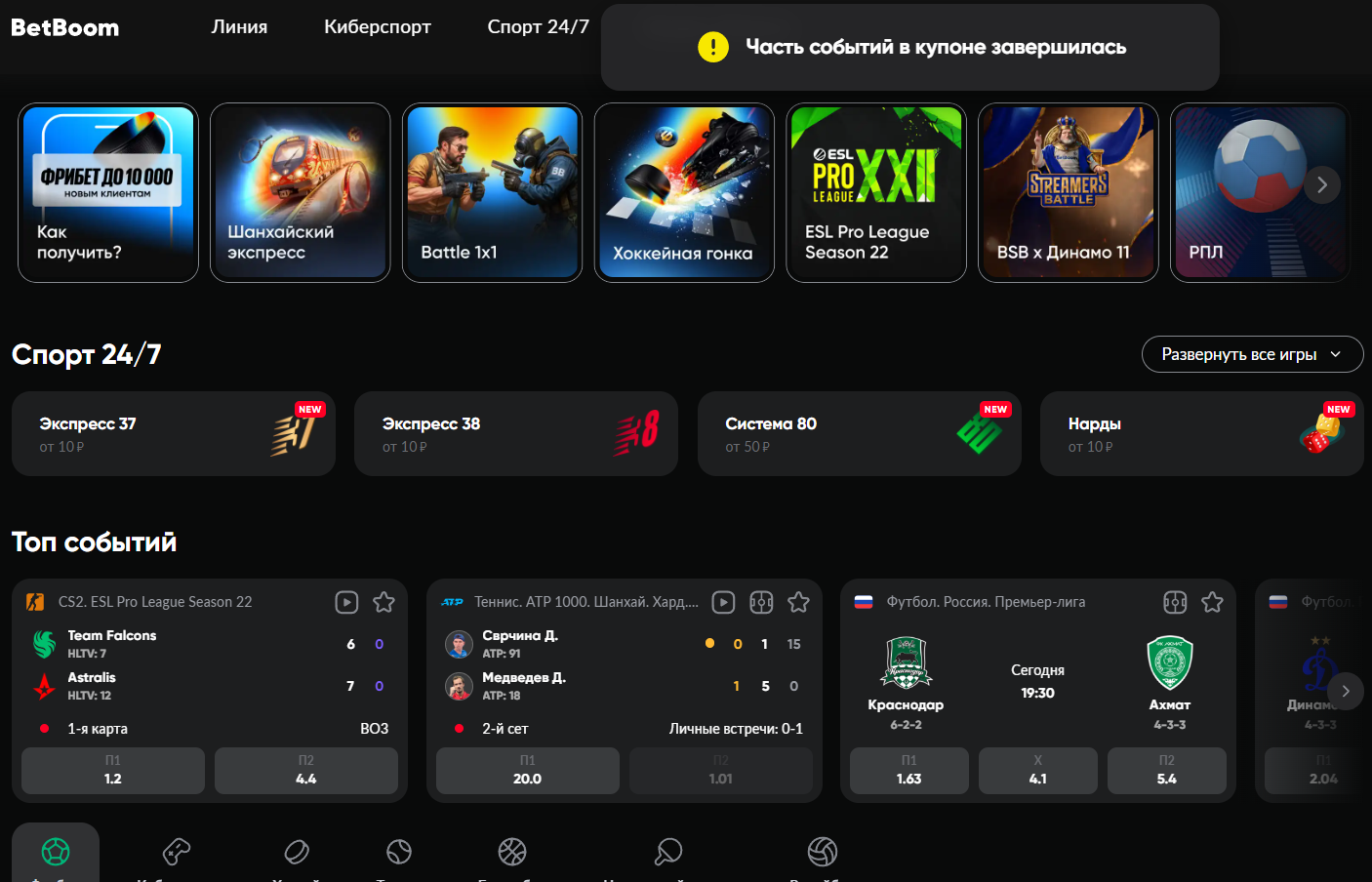Favorite the ATP Shanghai tennis match
This screenshot has width=1372, height=882.
pos(798,602)
